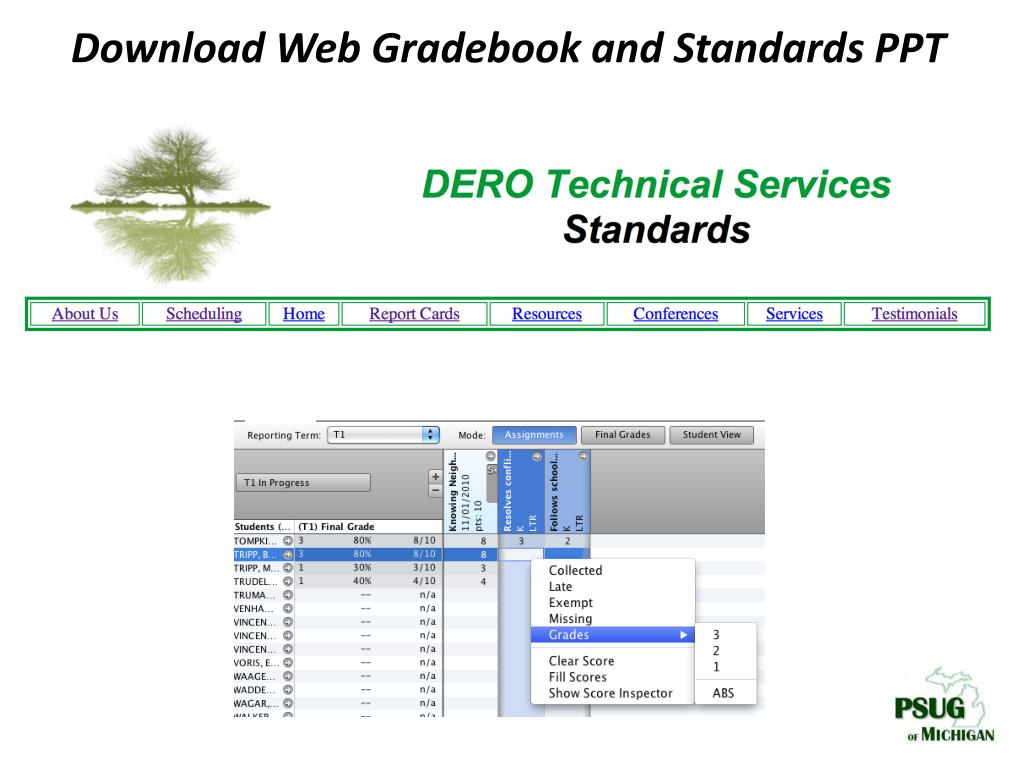Click the minus button in gradebook header
The image size is (1024, 768).
pos(436,490)
